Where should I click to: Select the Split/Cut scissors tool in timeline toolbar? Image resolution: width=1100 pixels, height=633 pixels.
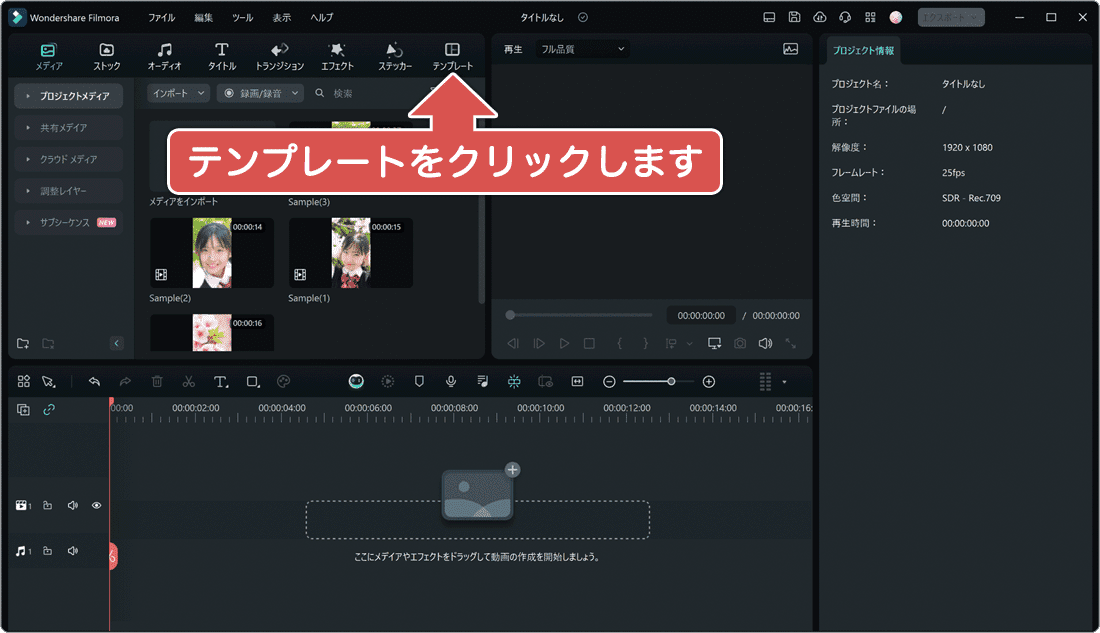(x=188, y=381)
